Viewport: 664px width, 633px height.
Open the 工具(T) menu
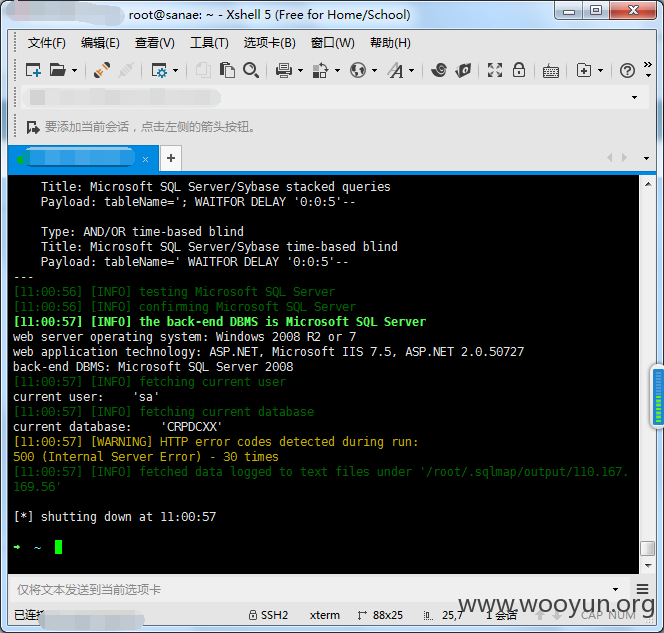(x=209, y=43)
